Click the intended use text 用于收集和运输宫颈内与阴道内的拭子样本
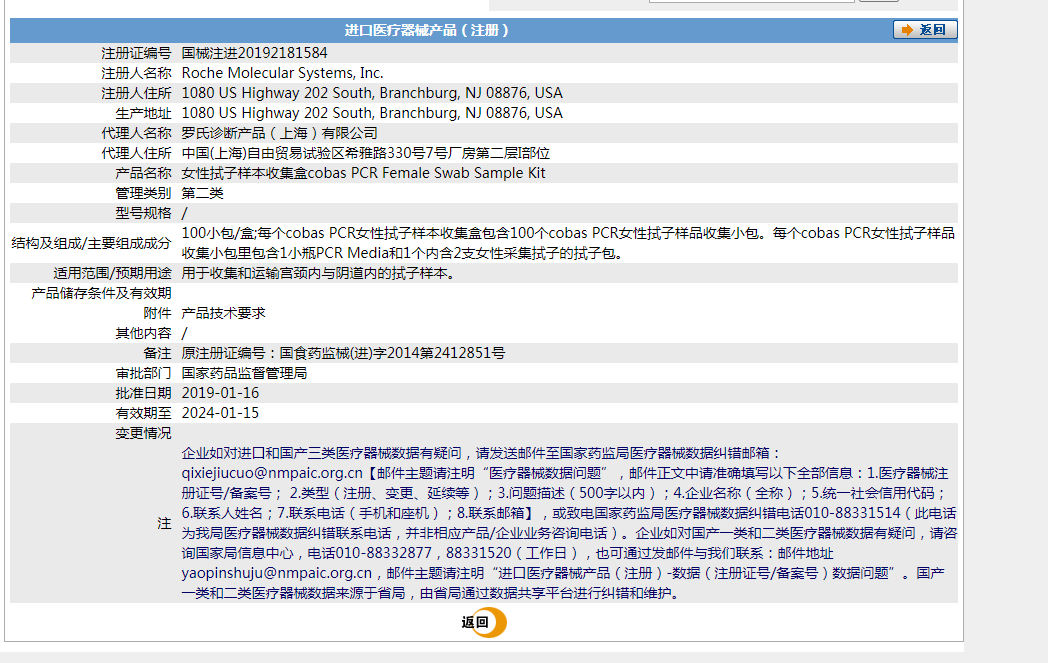Screen dimensions: 1048x663 tap(317, 273)
